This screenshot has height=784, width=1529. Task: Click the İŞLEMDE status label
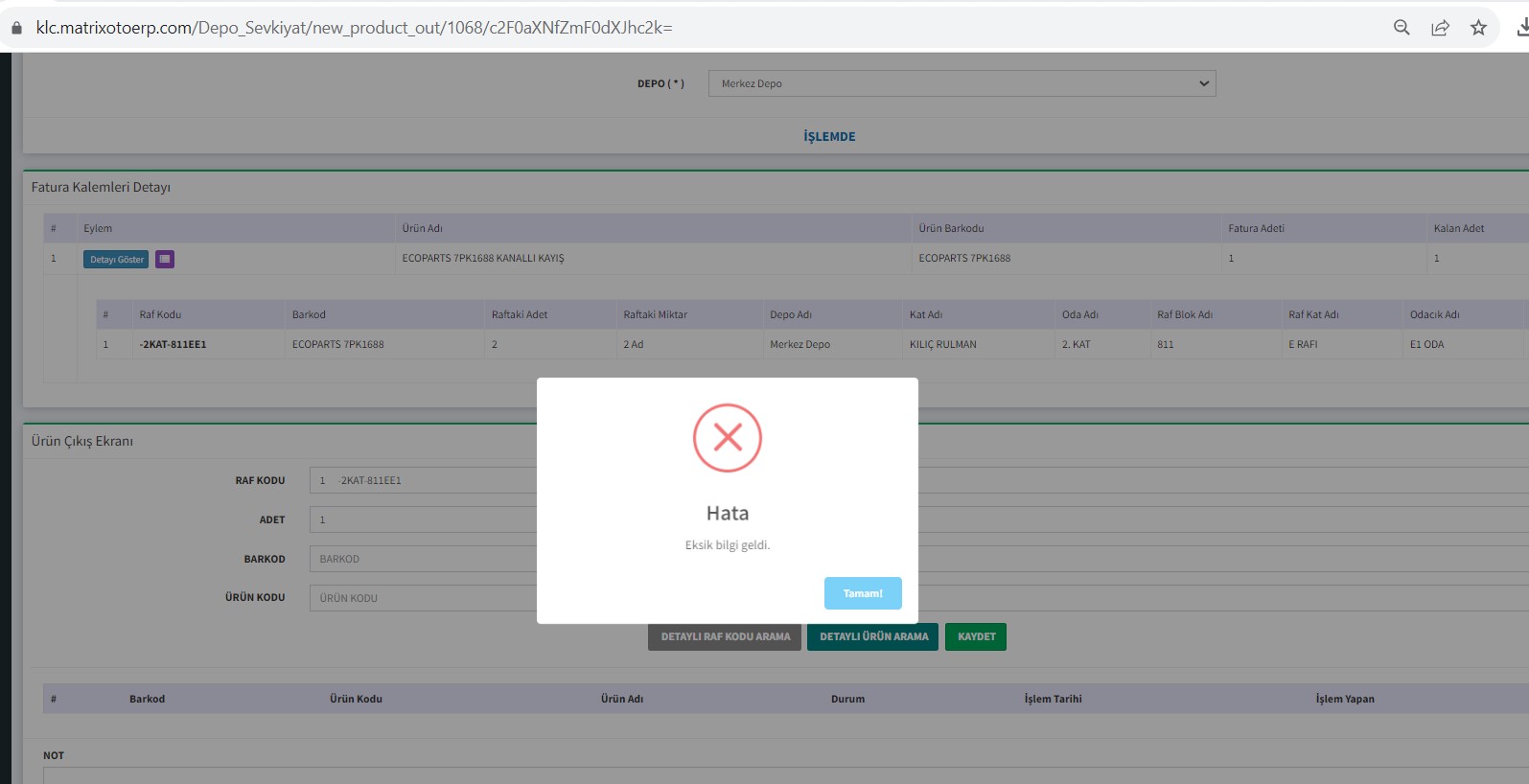[x=829, y=137]
